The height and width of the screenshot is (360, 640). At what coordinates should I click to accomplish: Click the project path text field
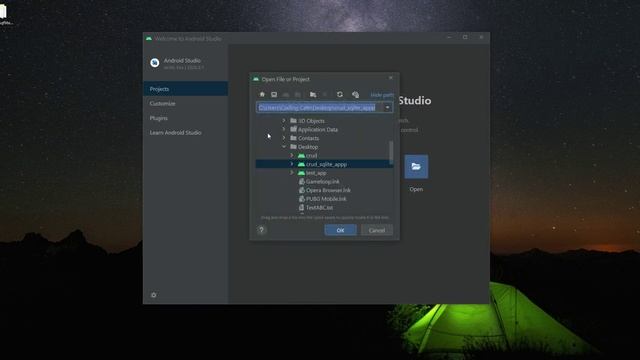(x=319, y=107)
